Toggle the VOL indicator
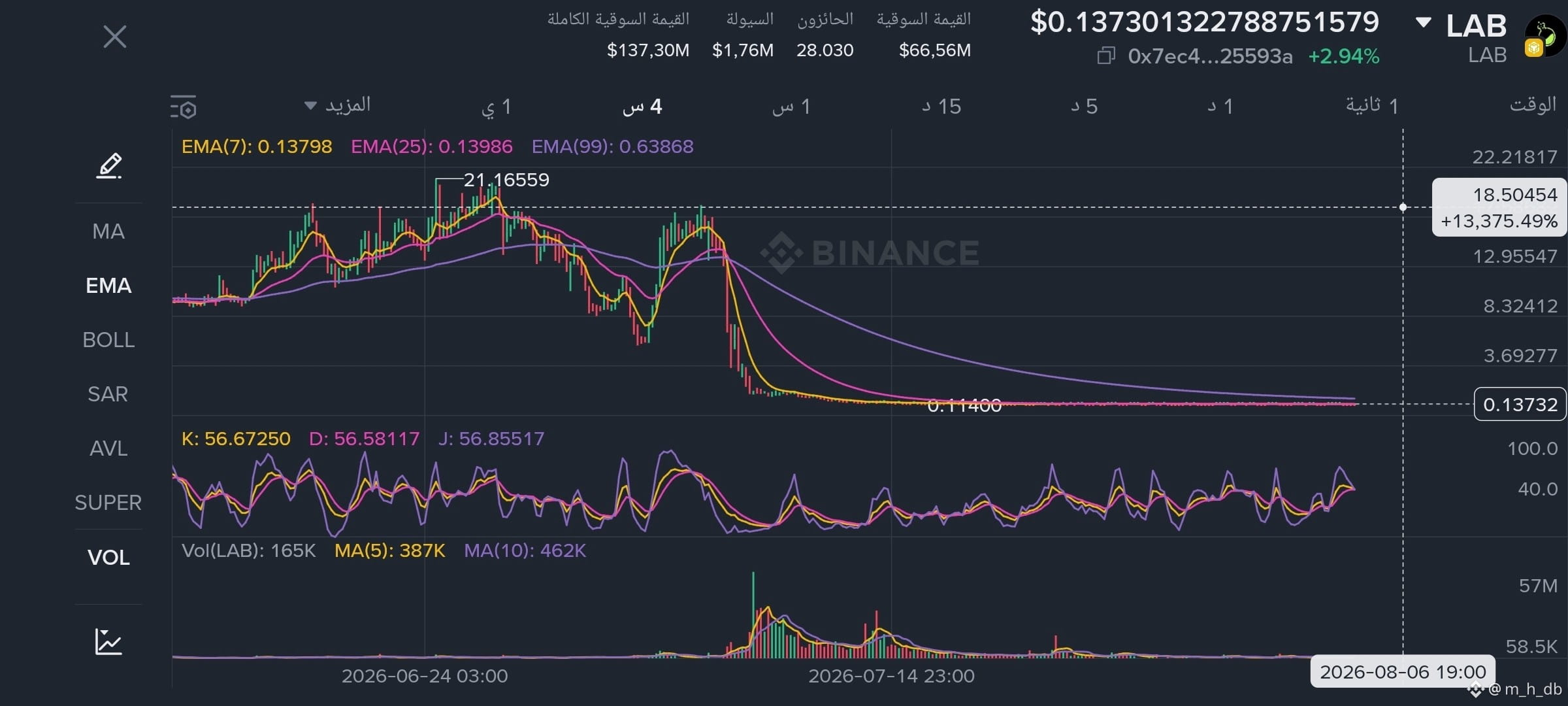Image resolution: width=1568 pixels, height=706 pixels. point(108,558)
